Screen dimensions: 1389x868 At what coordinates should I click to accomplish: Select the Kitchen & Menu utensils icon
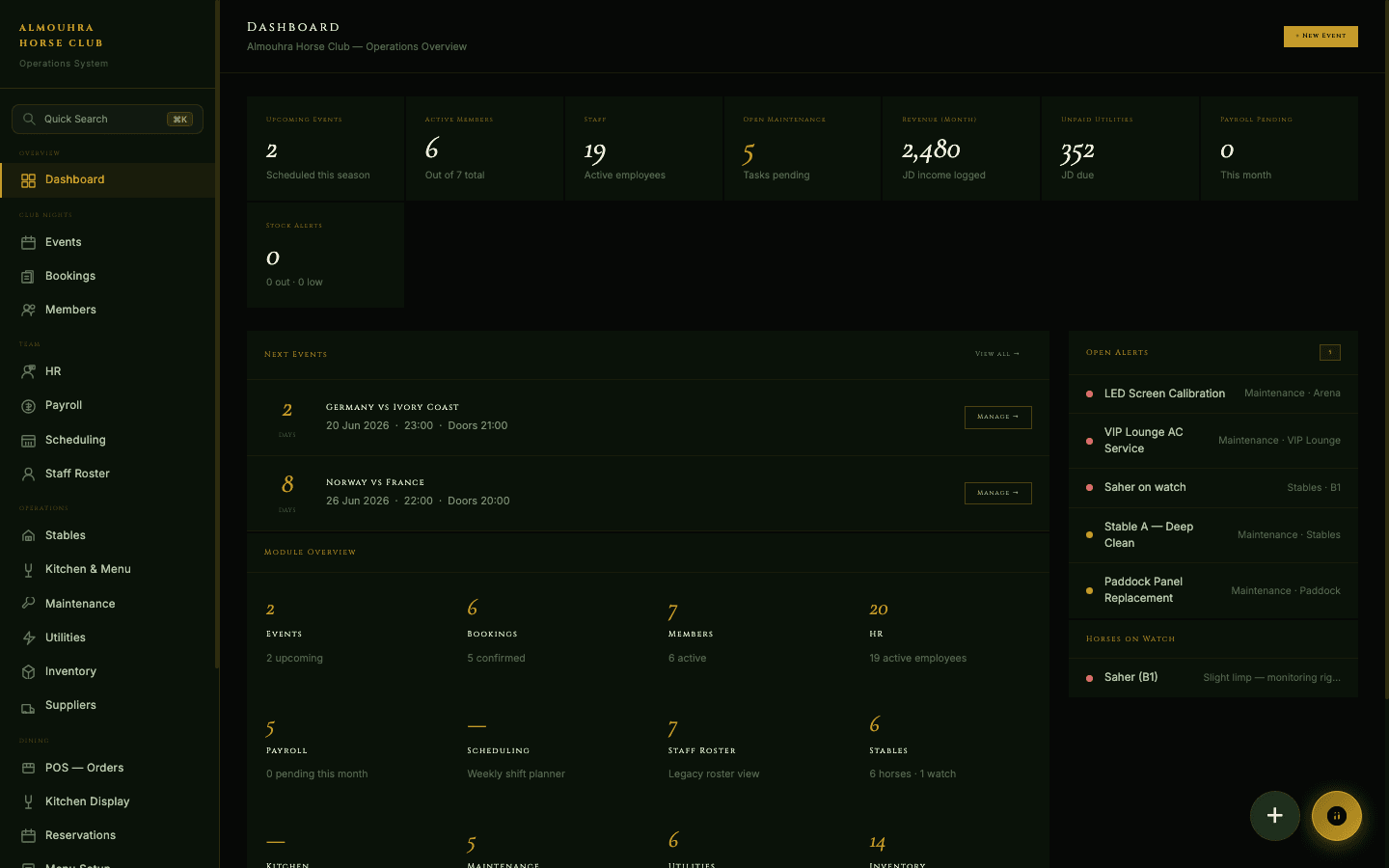click(28, 570)
